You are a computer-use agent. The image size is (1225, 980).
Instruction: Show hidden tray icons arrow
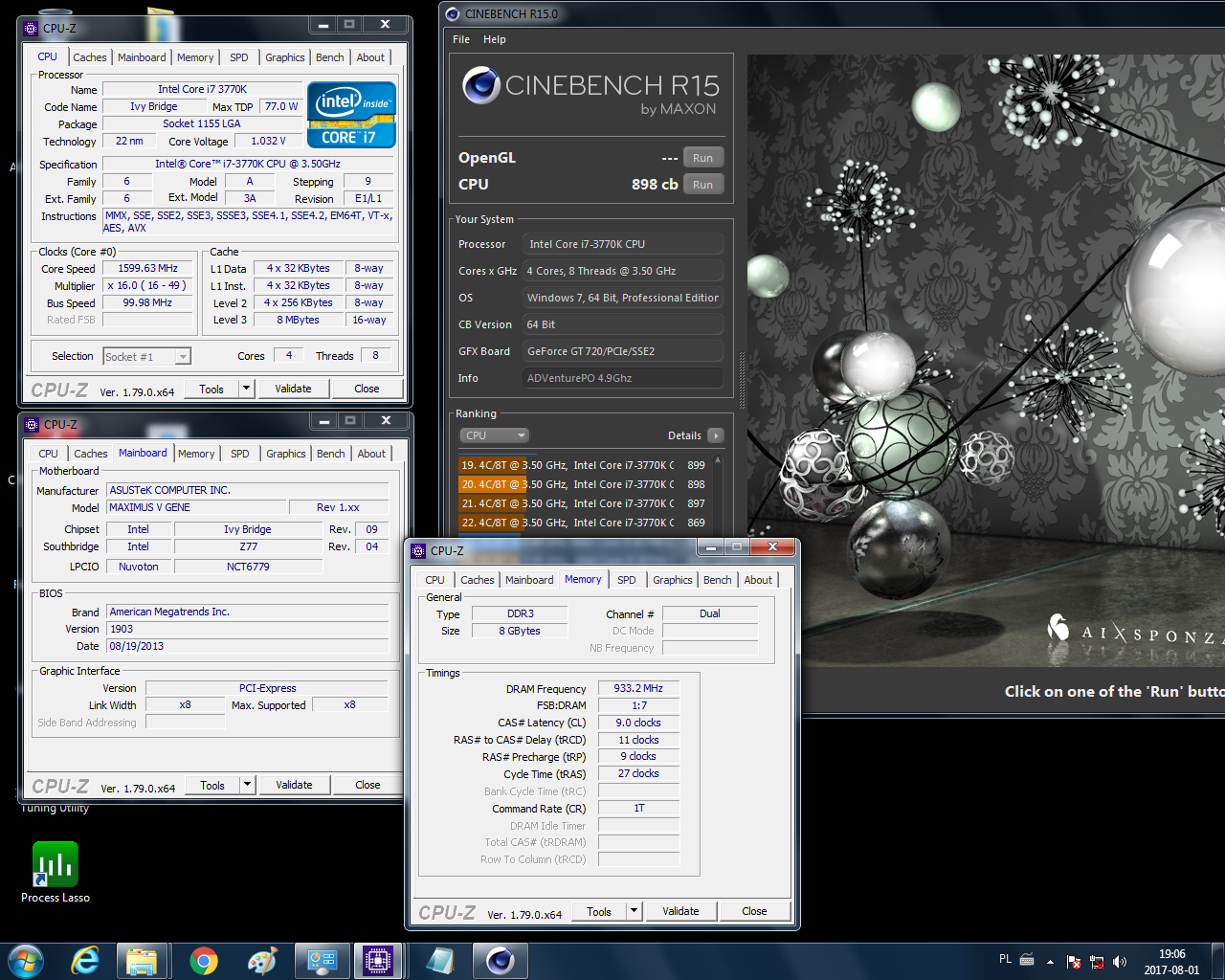(x=1050, y=961)
